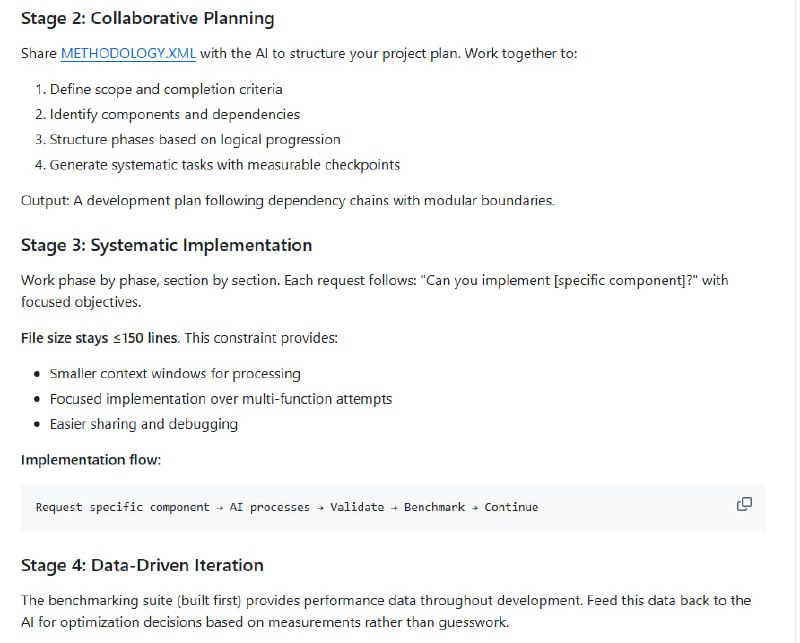This screenshot has height=643, width=800.
Task: Select 'Focused implementation over multi-function attempts' bullet
Action: tap(220, 398)
